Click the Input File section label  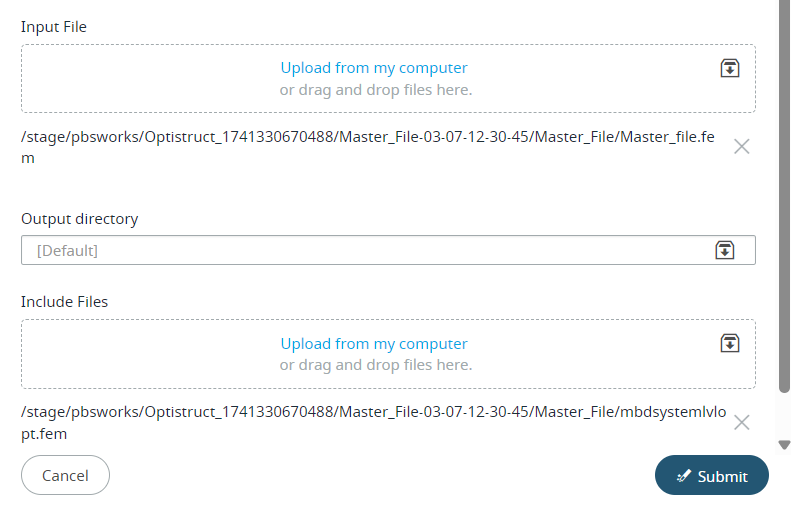(54, 27)
